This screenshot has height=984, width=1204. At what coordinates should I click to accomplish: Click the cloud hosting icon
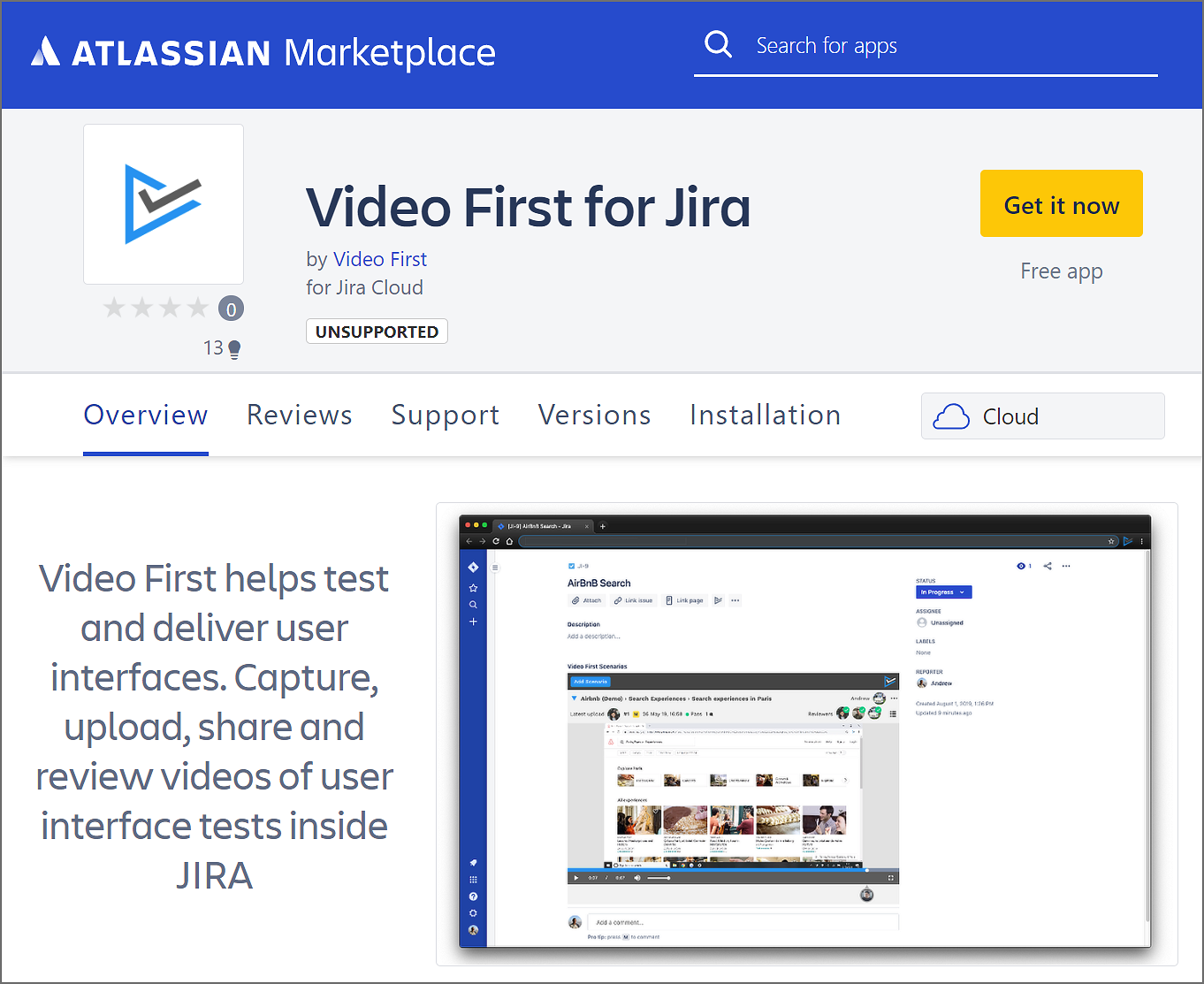[x=951, y=416]
